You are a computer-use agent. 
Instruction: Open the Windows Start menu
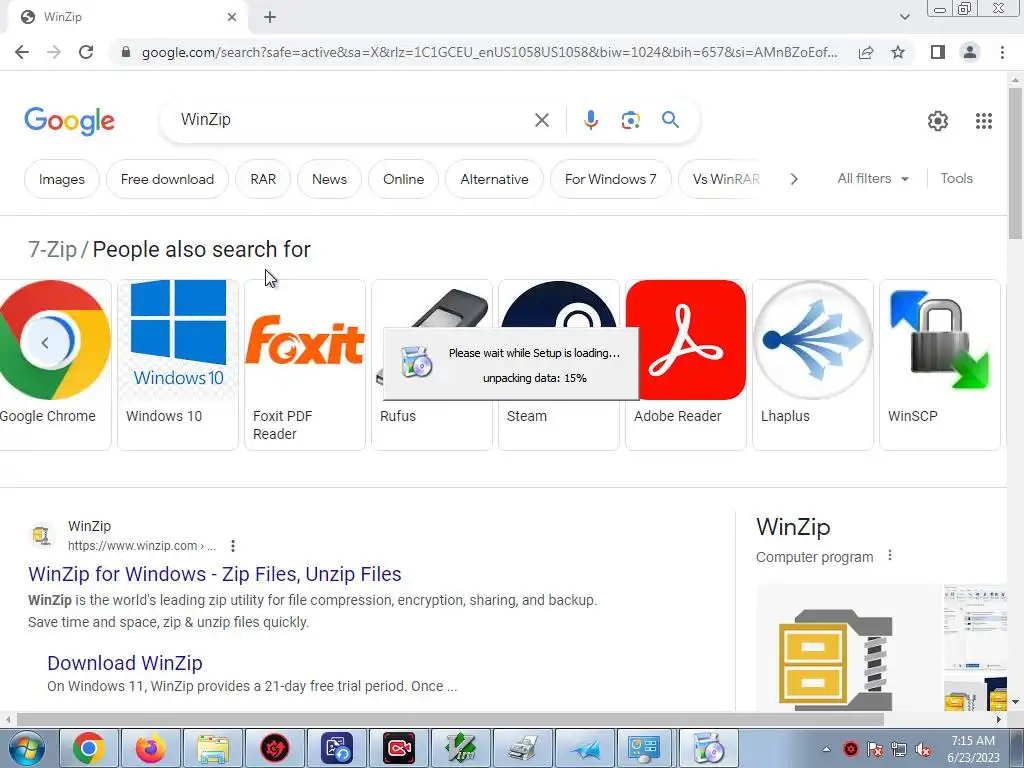coord(25,748)
